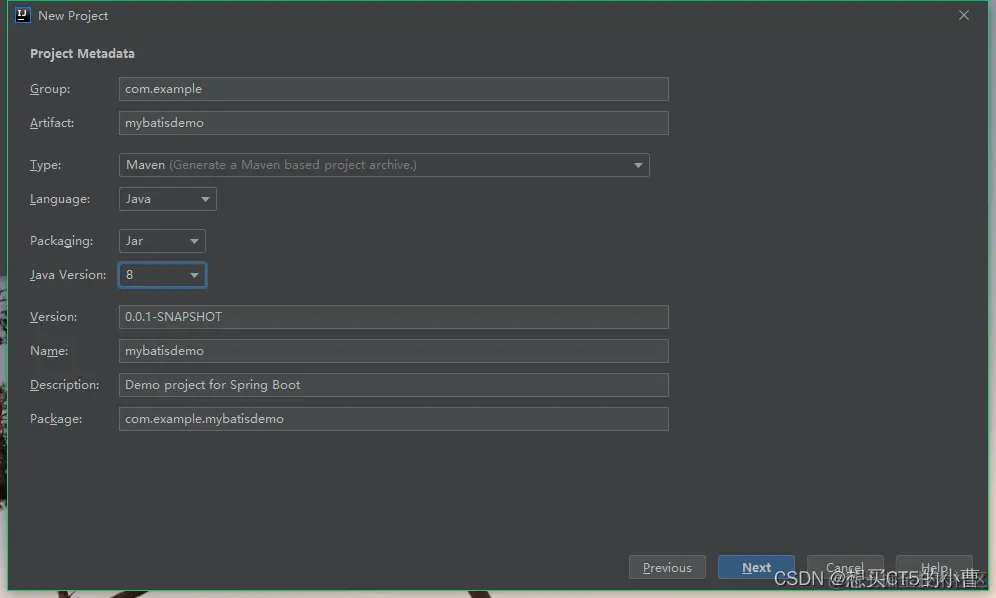Click the Packaging: label
The image size is (996, 598).
point(62,241)
